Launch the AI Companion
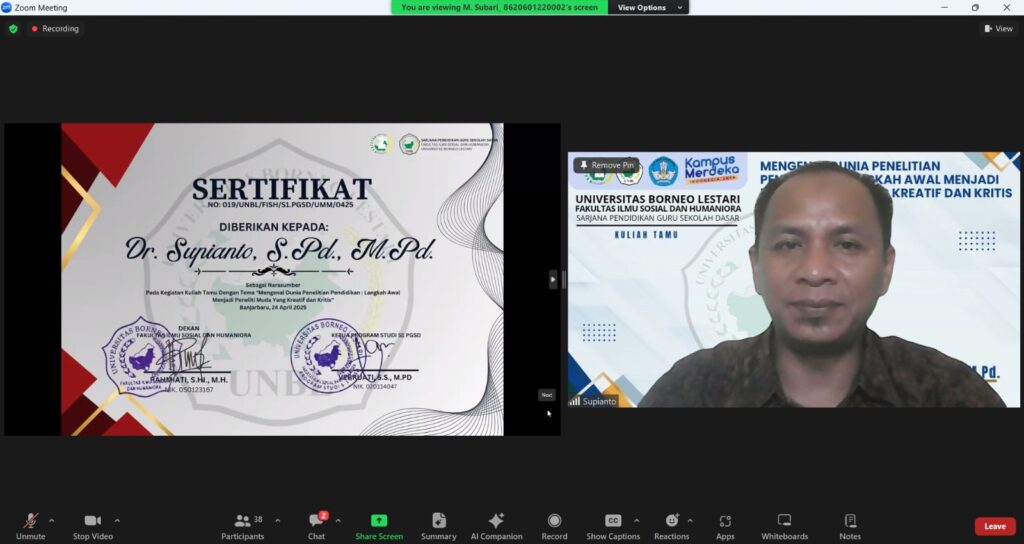Image resolution: width=1024 pixels, height=544 pixels. (x=496, y=526)
